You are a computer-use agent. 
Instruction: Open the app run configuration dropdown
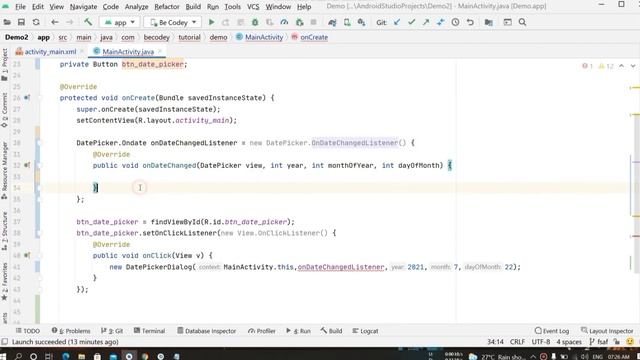[120, 22]
